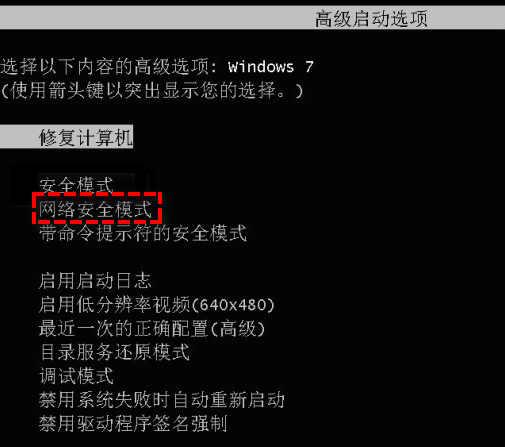The image size is (505, 447).
Task: Click the (高级) suffix of last-known-good entry
Action: point(238,328)
